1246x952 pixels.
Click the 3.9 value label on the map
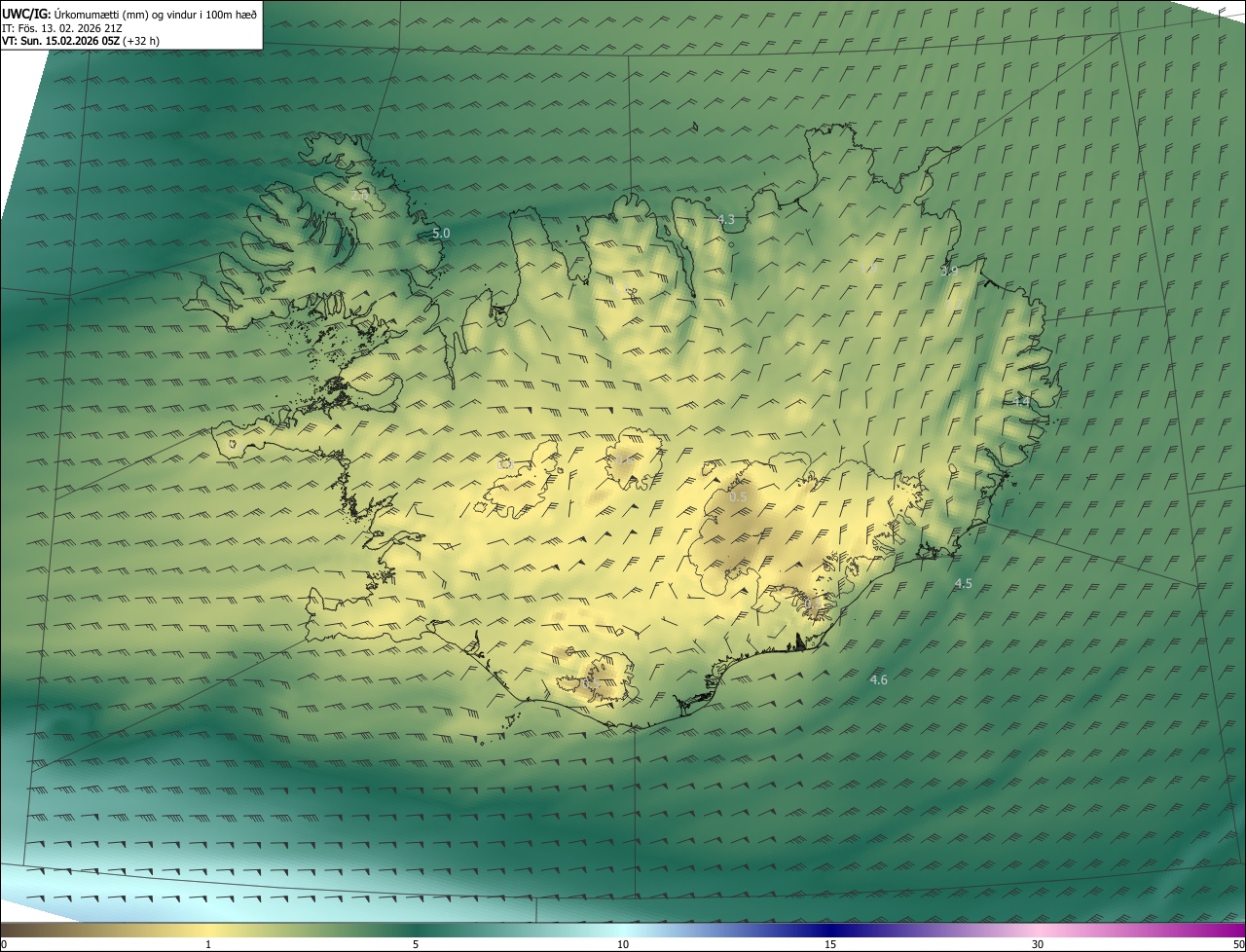[949, 271]
